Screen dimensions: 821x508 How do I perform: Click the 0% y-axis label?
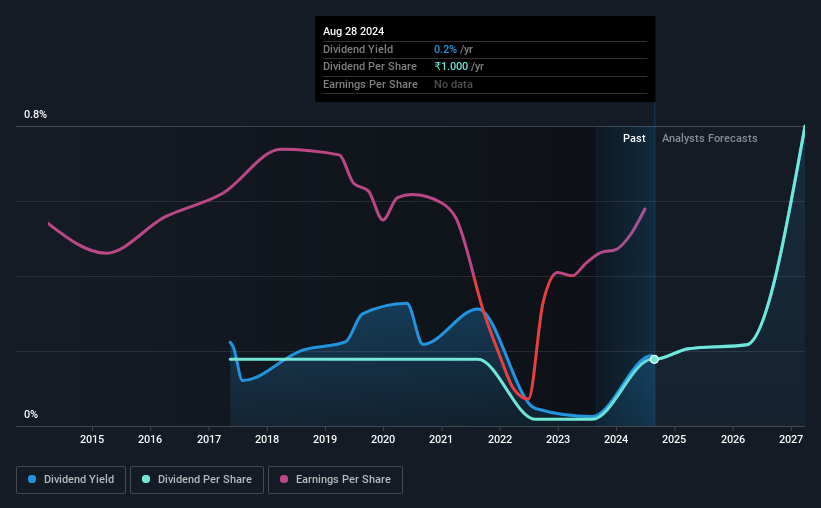(31, 415)
